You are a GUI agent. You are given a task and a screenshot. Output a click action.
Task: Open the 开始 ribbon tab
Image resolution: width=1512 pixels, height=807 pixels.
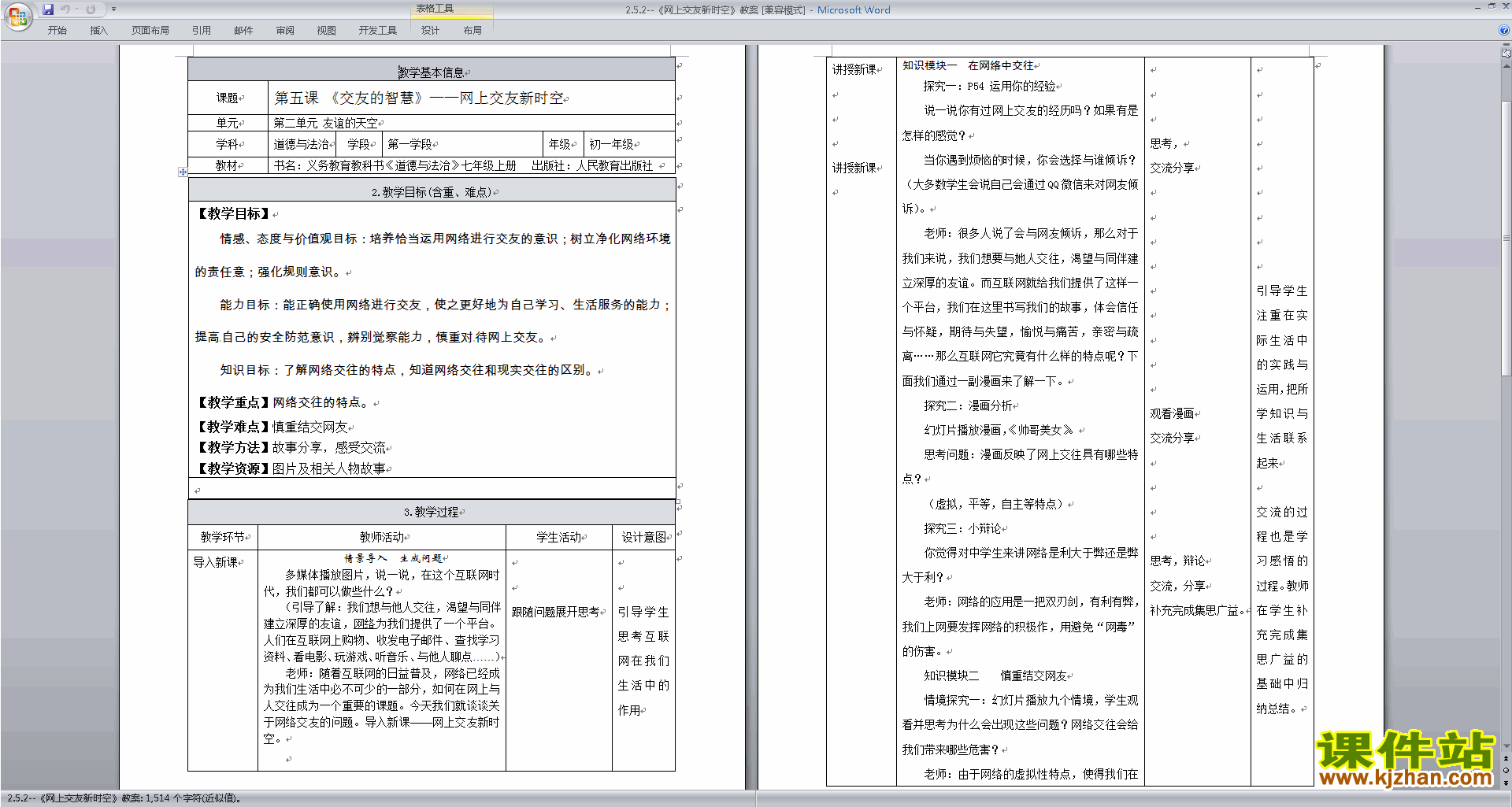(57, 31)
